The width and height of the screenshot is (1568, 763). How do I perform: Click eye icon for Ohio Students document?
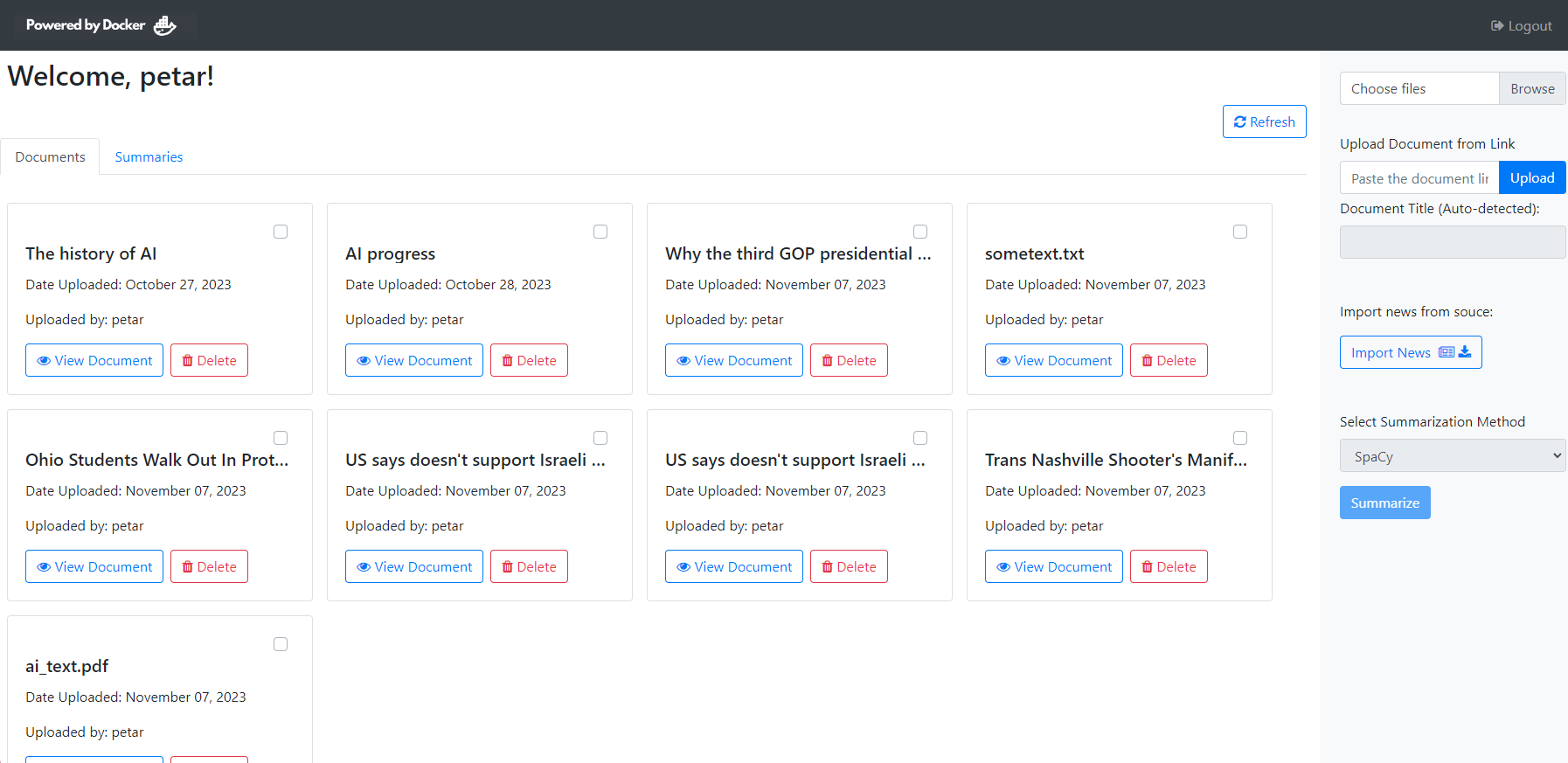pyautogui.click(x=44, y=567)
